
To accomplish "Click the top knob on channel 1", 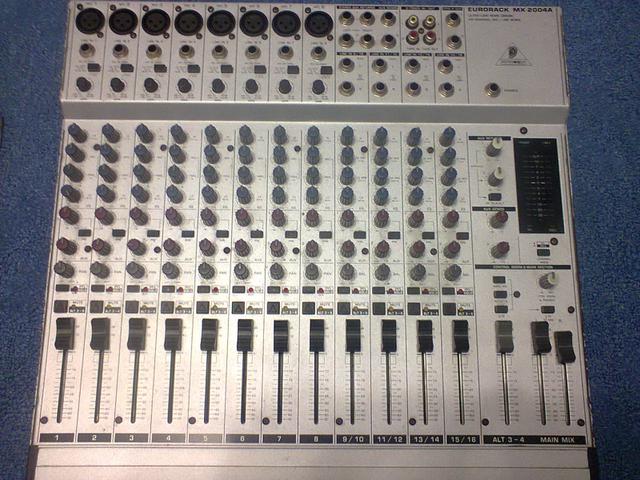I will [x=76, y=132].
